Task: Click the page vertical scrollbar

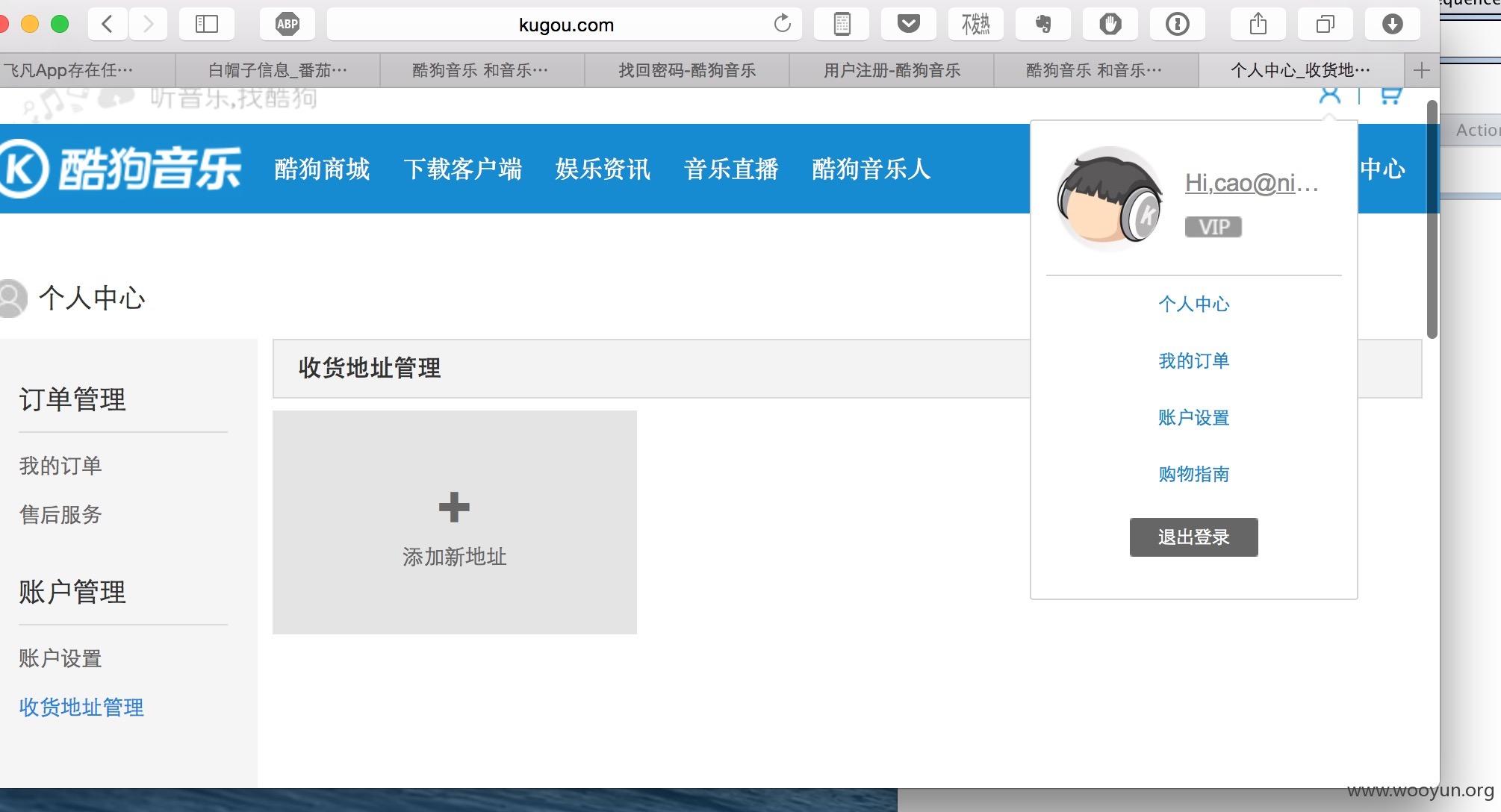Action: click(x=1432, y=219)
